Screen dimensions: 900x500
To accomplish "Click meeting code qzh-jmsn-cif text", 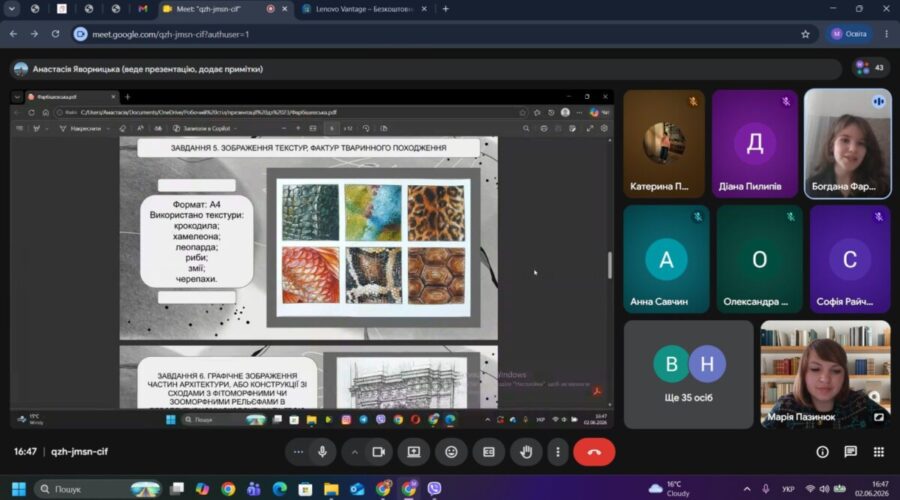I will pyautogui.click(x=79, y=452).
